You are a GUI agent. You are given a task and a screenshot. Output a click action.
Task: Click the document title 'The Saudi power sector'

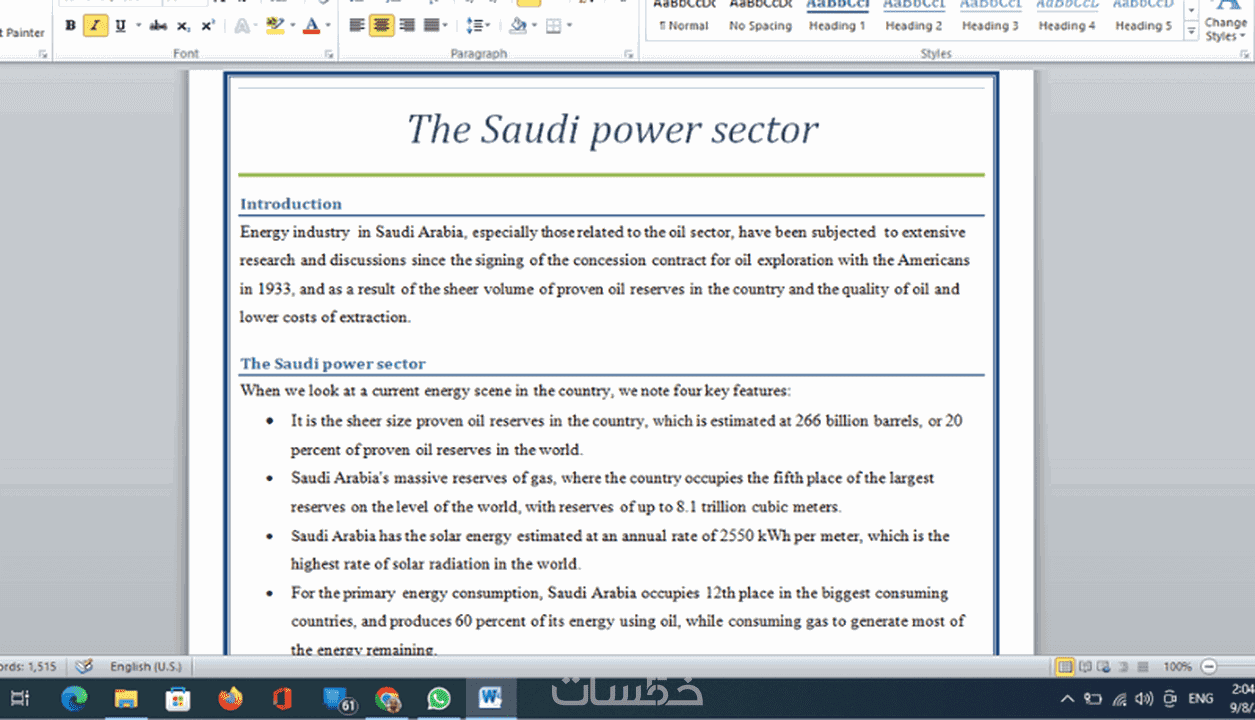(x=612, y=129)
